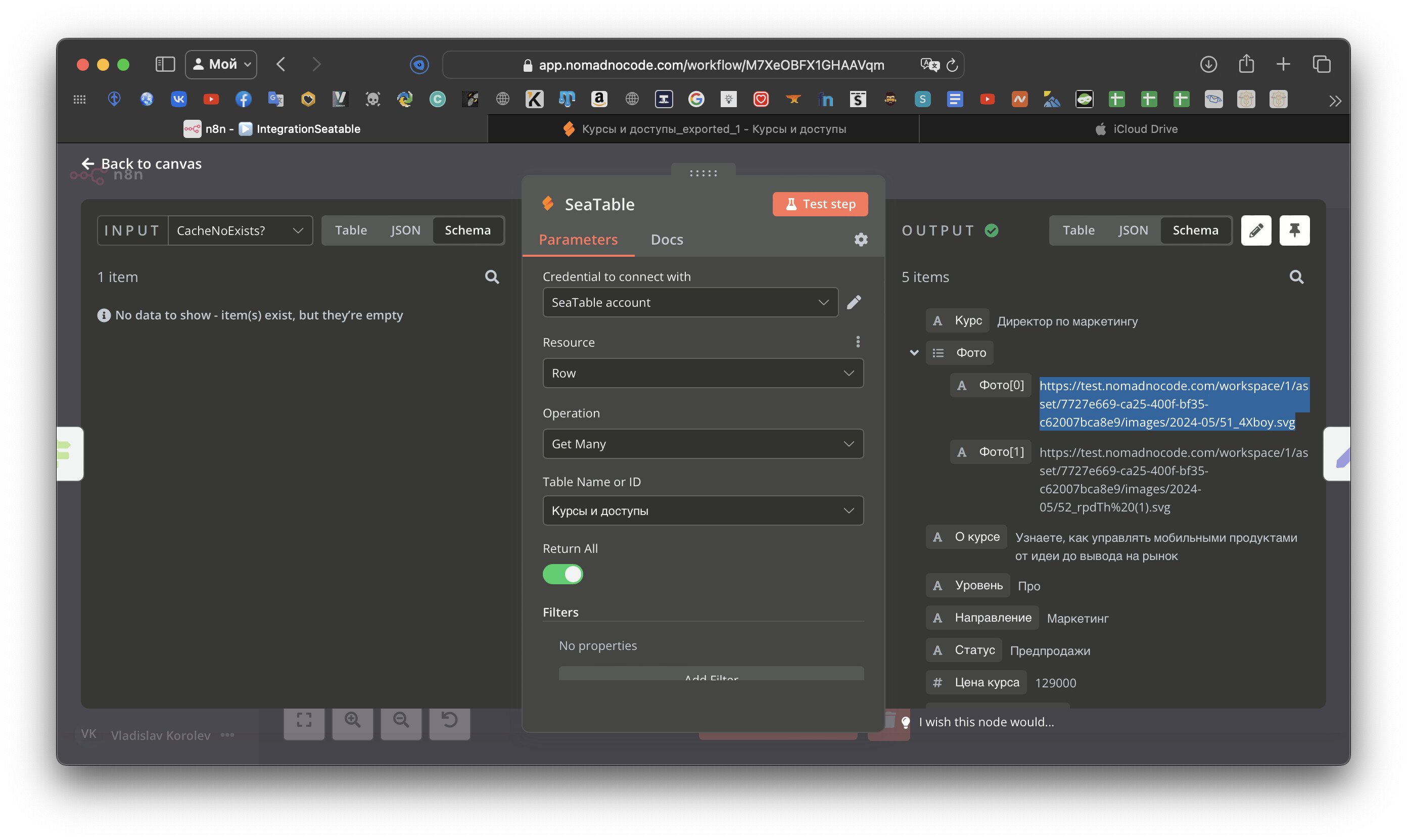
Task: Switch input view to Schema
Action: point(467,230)
